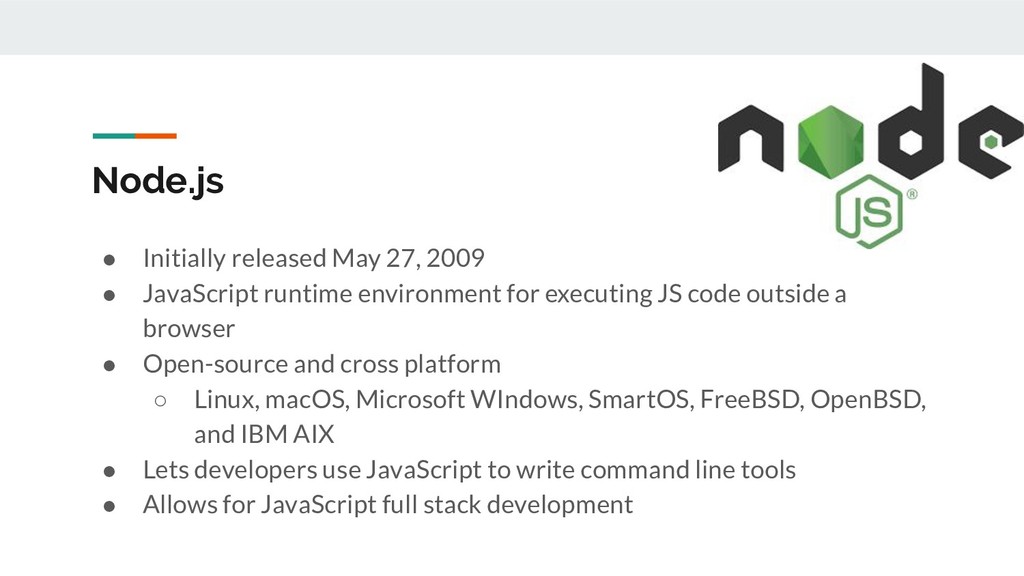Screen dimensions: 1024x576
Task: Click the 'Open-source and cross platform' bullet
Action: point(322,364)
